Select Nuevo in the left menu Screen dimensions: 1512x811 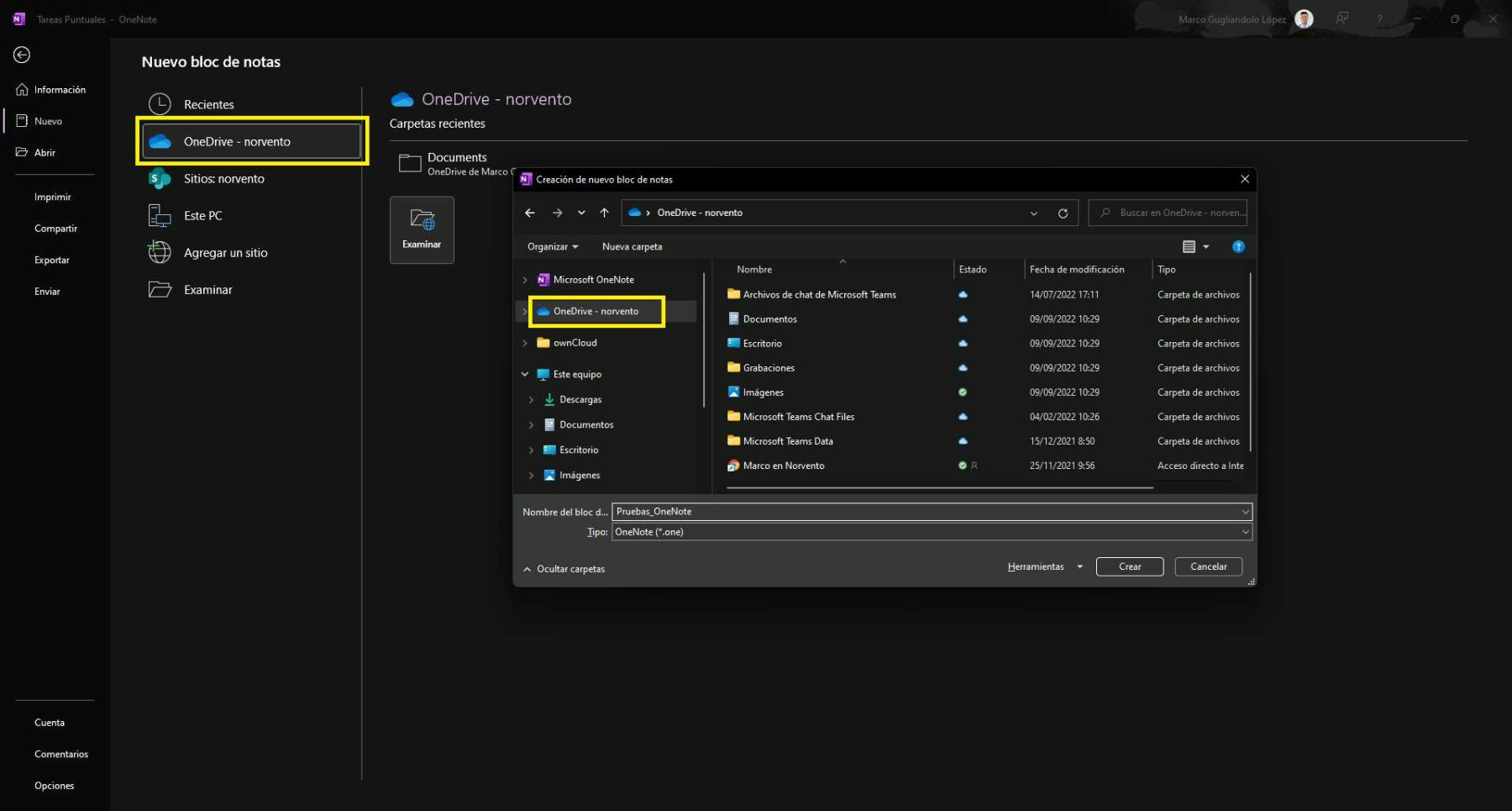(x=39, y=121)
